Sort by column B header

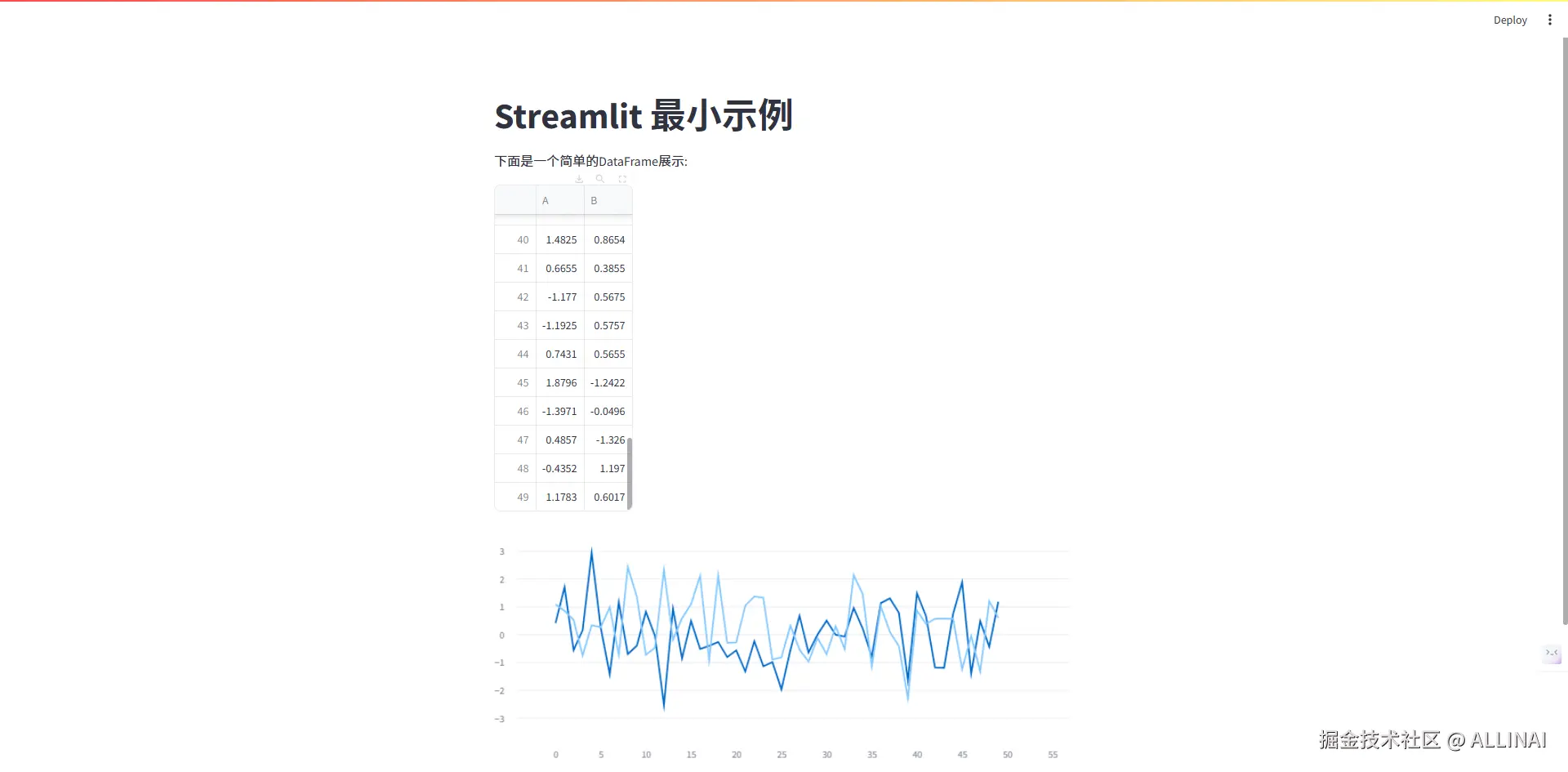click(x=608, y=200)
